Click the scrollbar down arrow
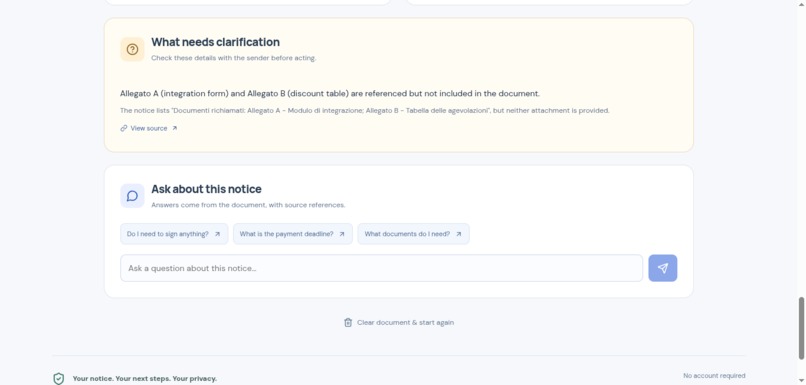Screen dimensions: 806x385 pos(801,380)
